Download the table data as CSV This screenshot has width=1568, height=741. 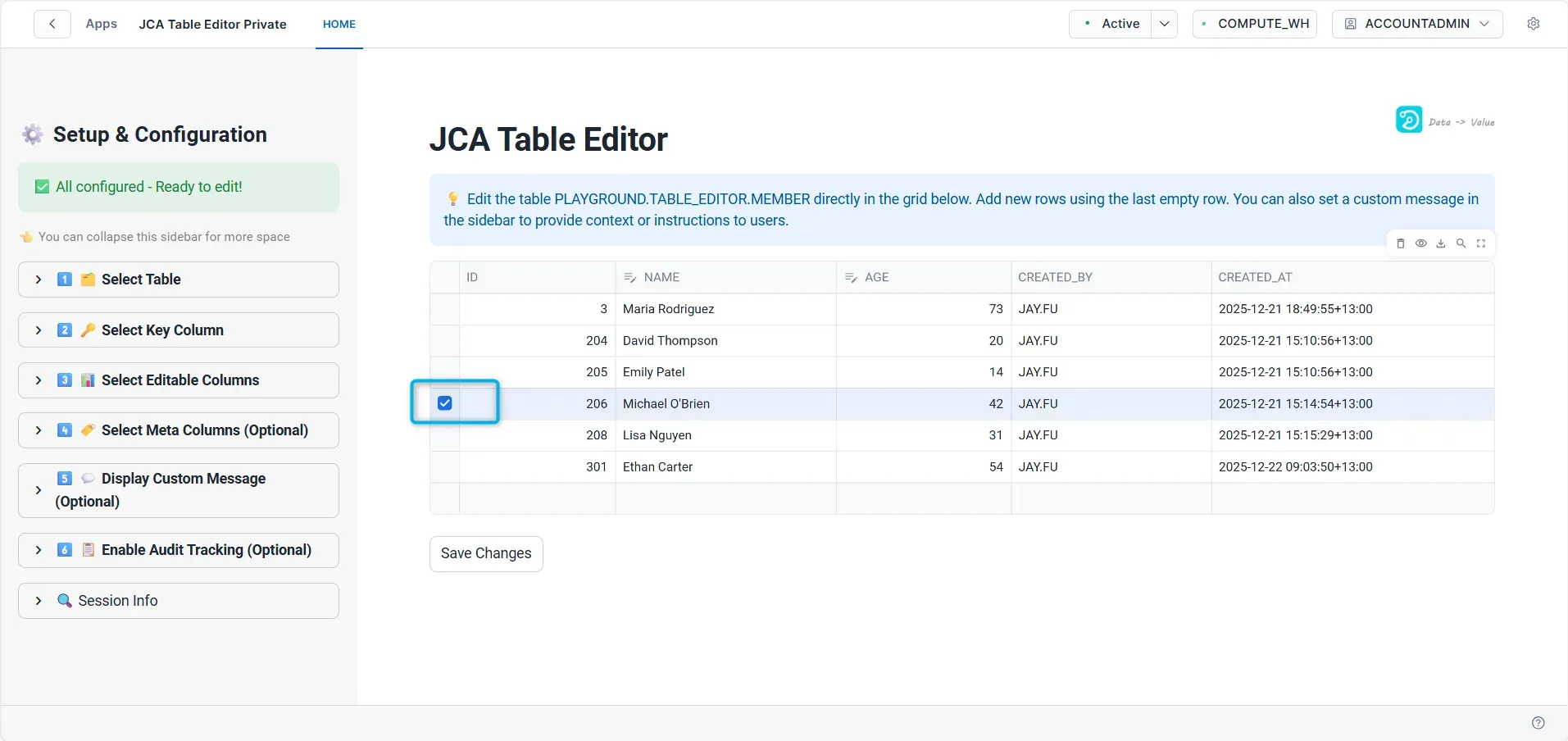(x=1440, y=243)
